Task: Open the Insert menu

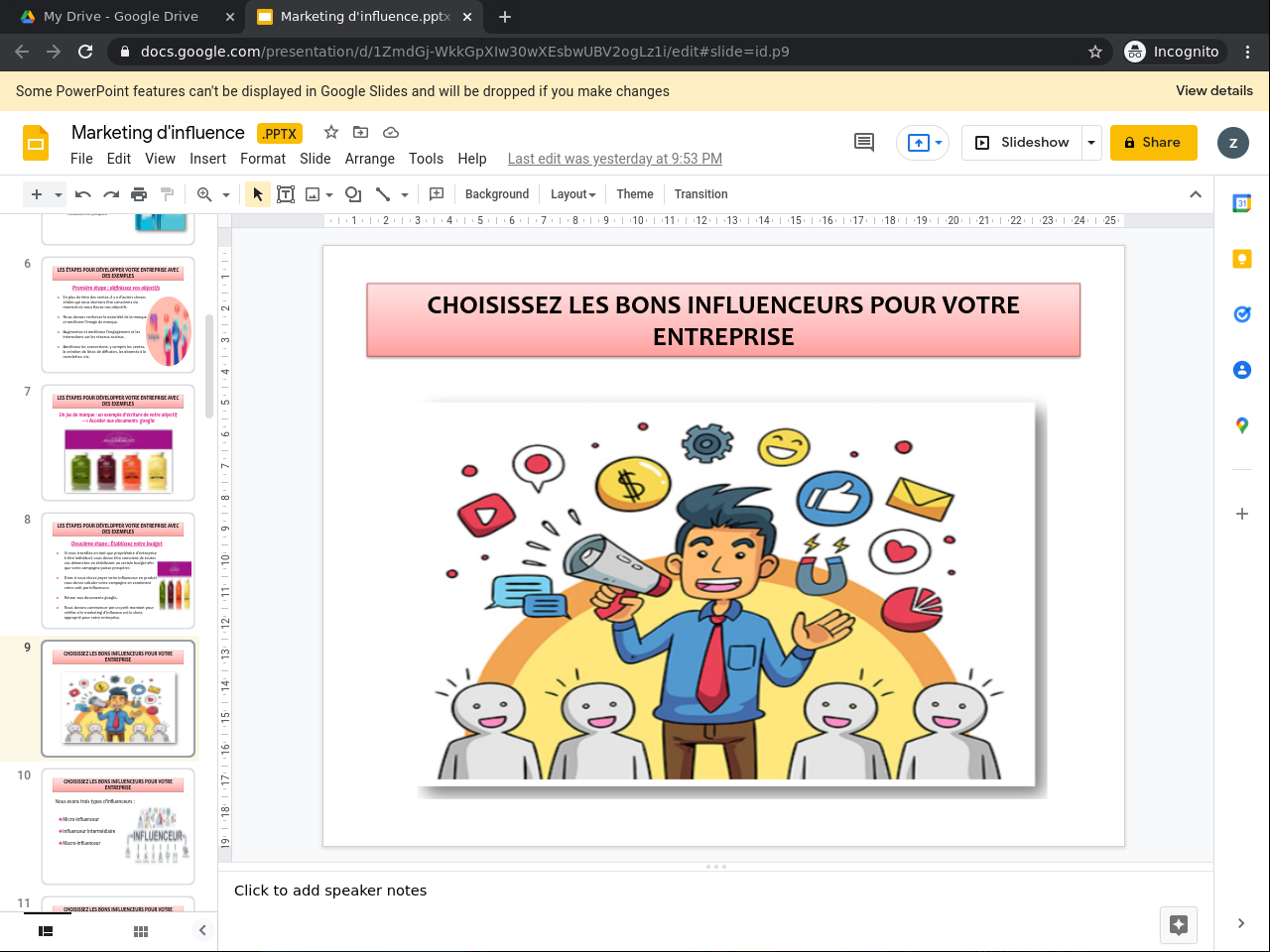Action: pyautogui.click(x=207, y=159)
